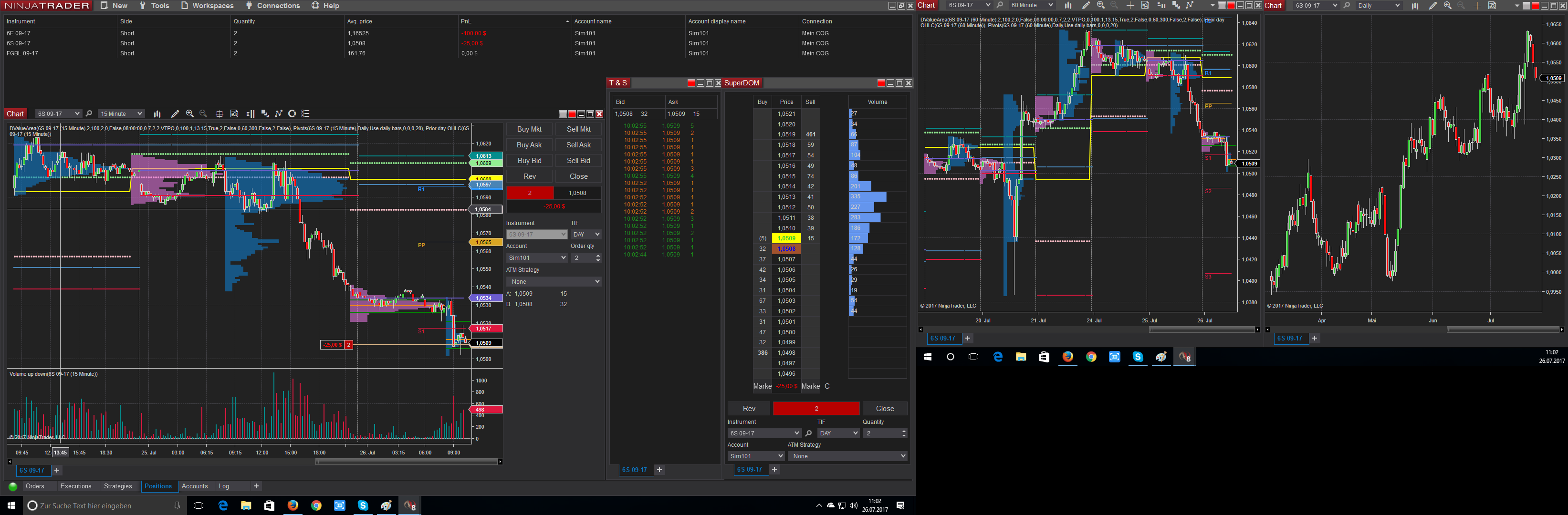Expand Chart Trader TIF DAY dropdown
This screenshot has height=515, width=1568.
(x=586, y=234)
